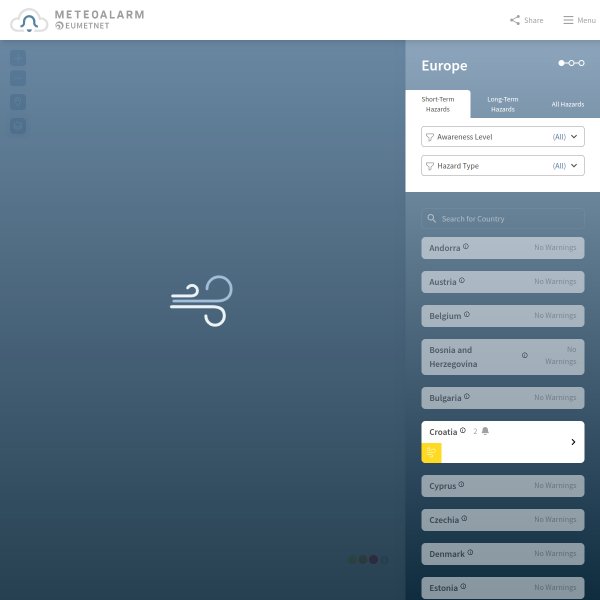The height and width of the screenshot is (600, 600).
Task: Click the middle dark legend dot on map
Action: coord(363,560)
